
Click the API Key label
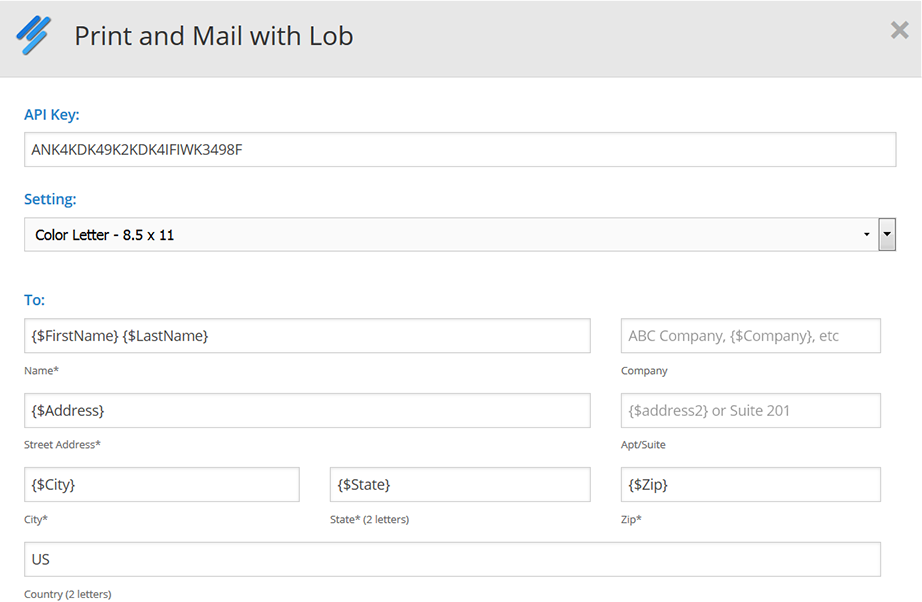[x=52, y=115]
